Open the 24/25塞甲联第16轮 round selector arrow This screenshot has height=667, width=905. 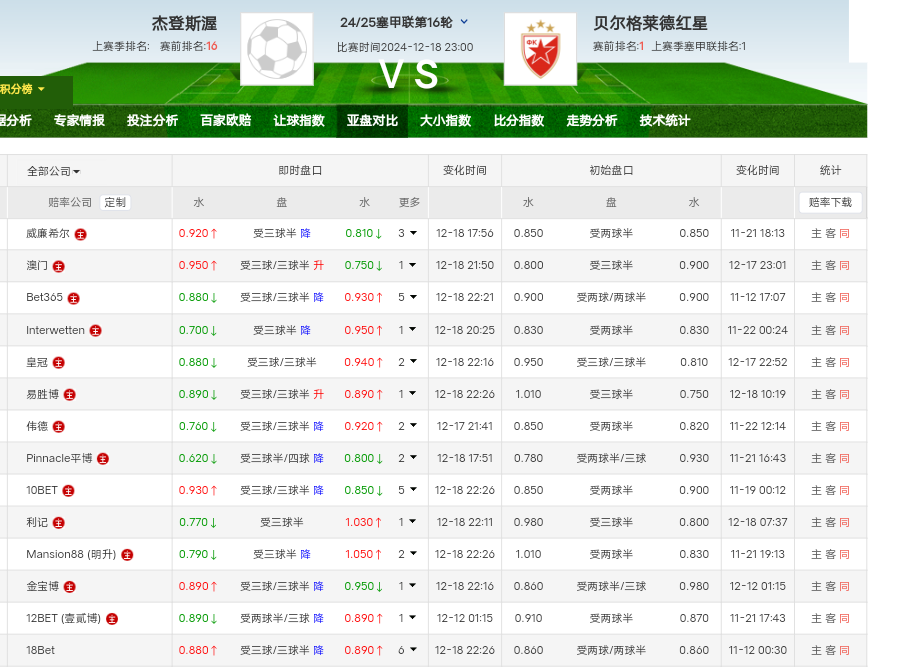coord(464,22)
